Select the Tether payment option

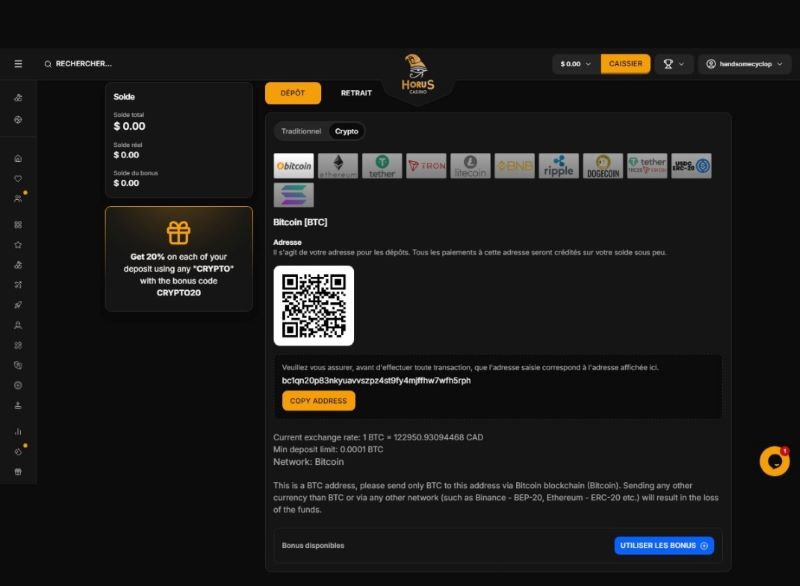tap(382, 166)
